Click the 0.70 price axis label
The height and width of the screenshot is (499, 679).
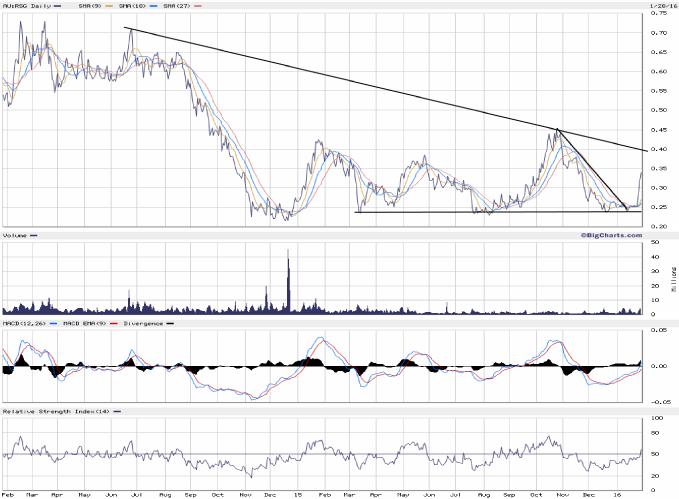(x=659, y=33)
